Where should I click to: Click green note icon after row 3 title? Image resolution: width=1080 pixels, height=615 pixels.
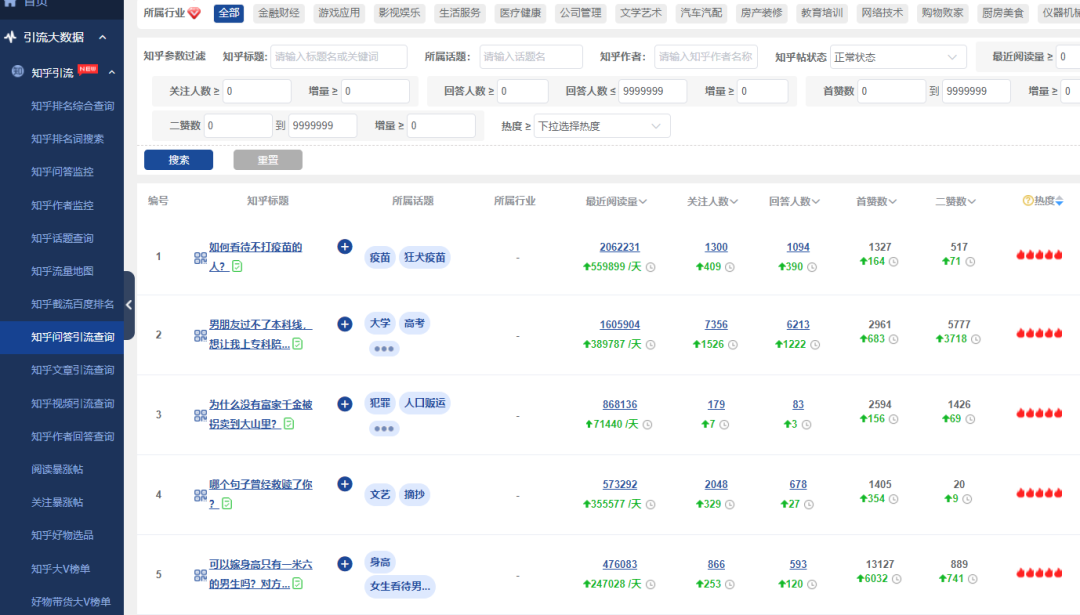click(289, 424)
